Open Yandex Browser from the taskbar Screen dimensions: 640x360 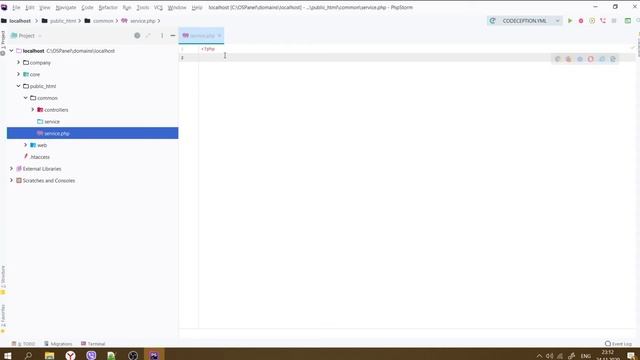tap(70, 356)
